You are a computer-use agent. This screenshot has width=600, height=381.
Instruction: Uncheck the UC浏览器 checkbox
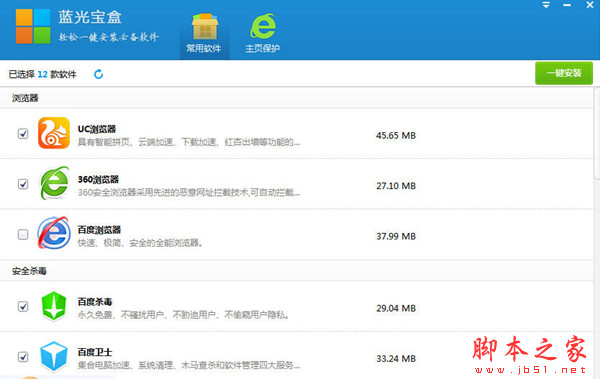click(23, 134)
